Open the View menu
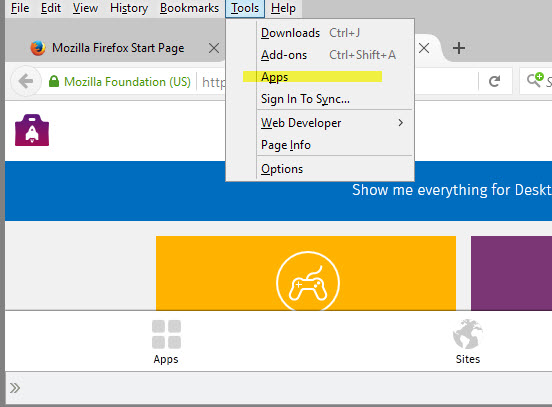Viewport: 552px width, 407px height. click(x=85, y=8)
